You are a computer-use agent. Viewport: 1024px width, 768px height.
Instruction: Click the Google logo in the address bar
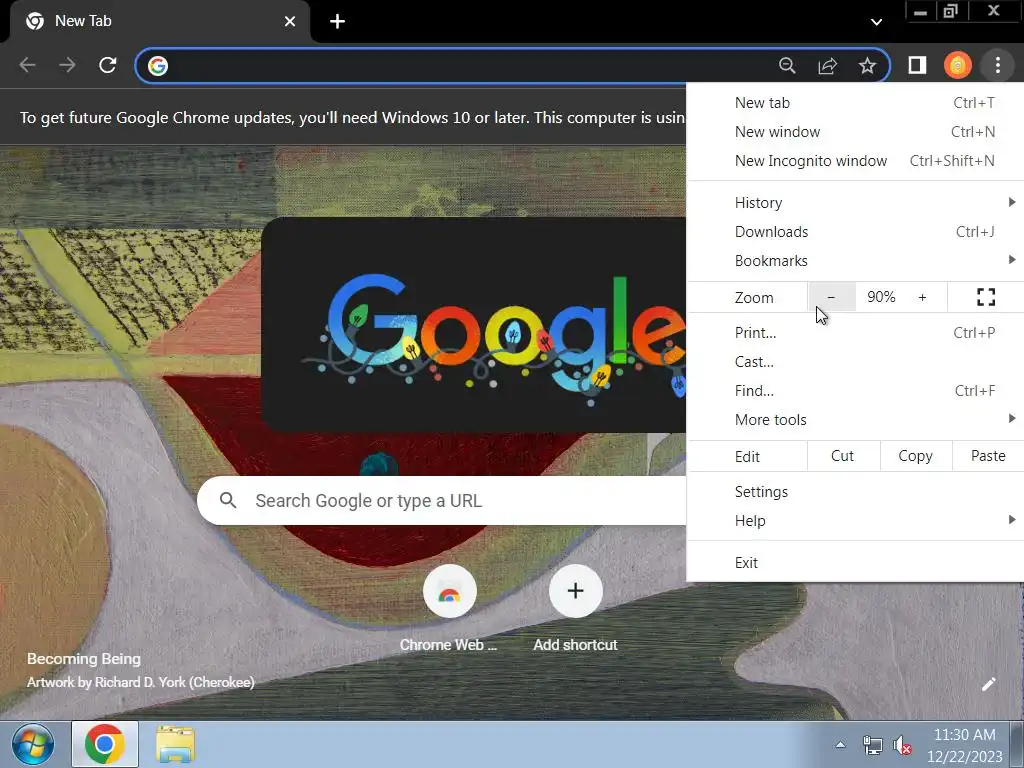click(x=157, y=65)
